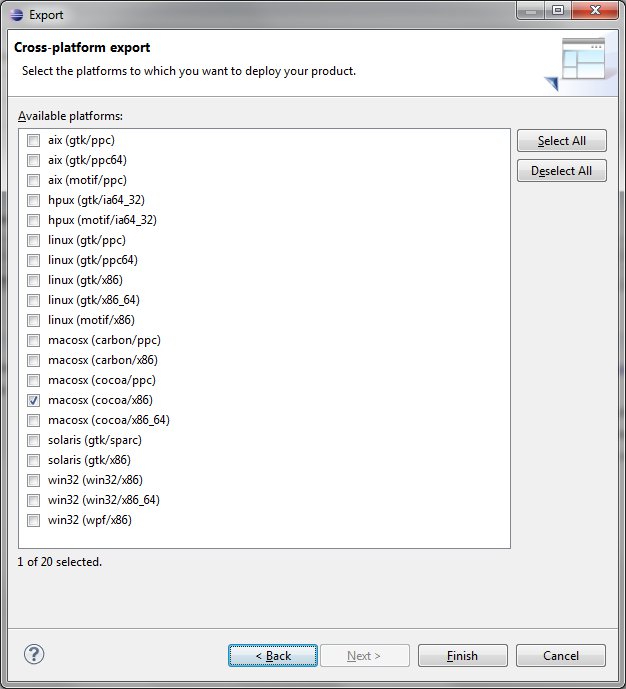Viewport: 626px width, 689px height.
Task: Check the linux (motif/x86) platform
Action: (x=34, y=320)
